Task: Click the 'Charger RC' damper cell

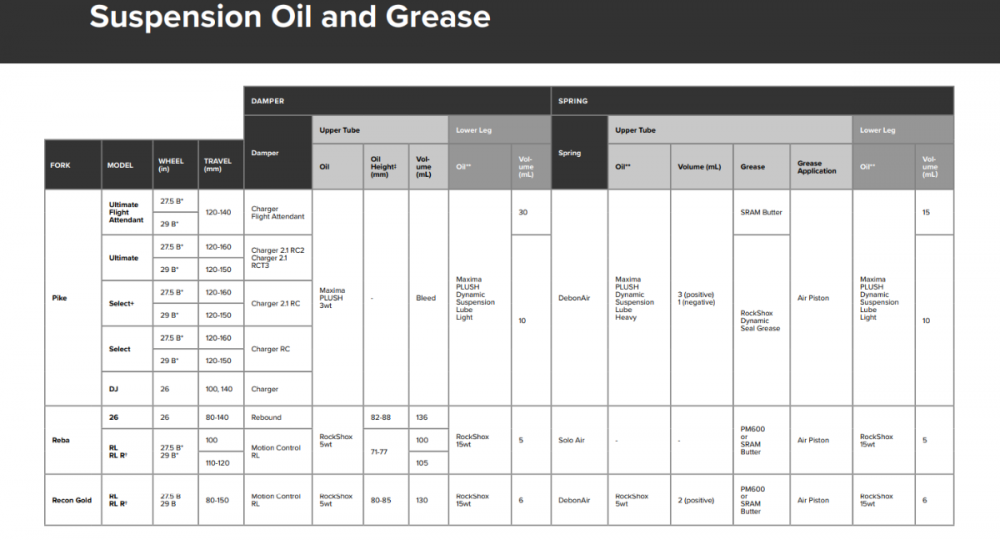Action: [277, 349]
